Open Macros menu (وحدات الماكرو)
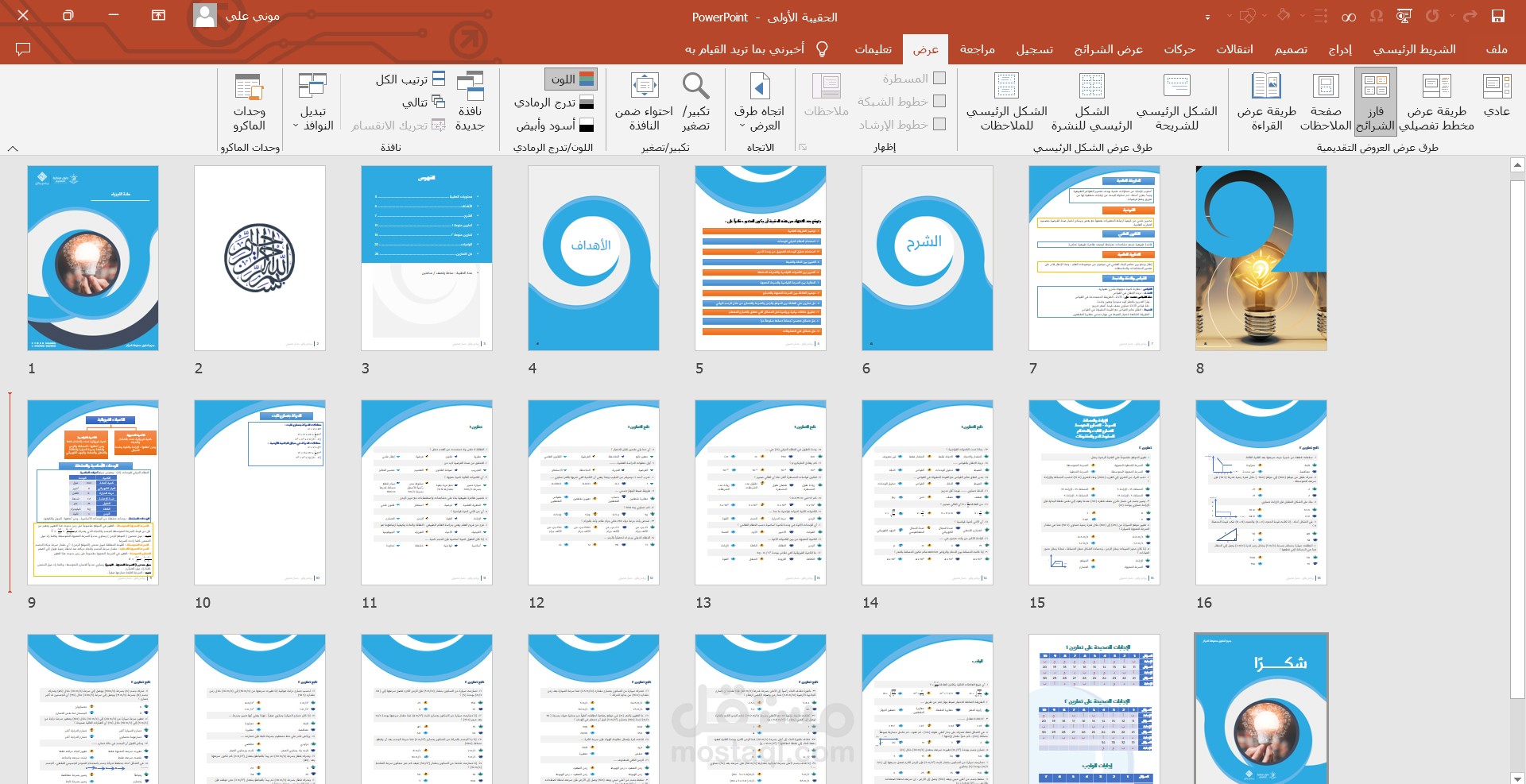This screenshot has width=1526, height=784. [249, 102]
